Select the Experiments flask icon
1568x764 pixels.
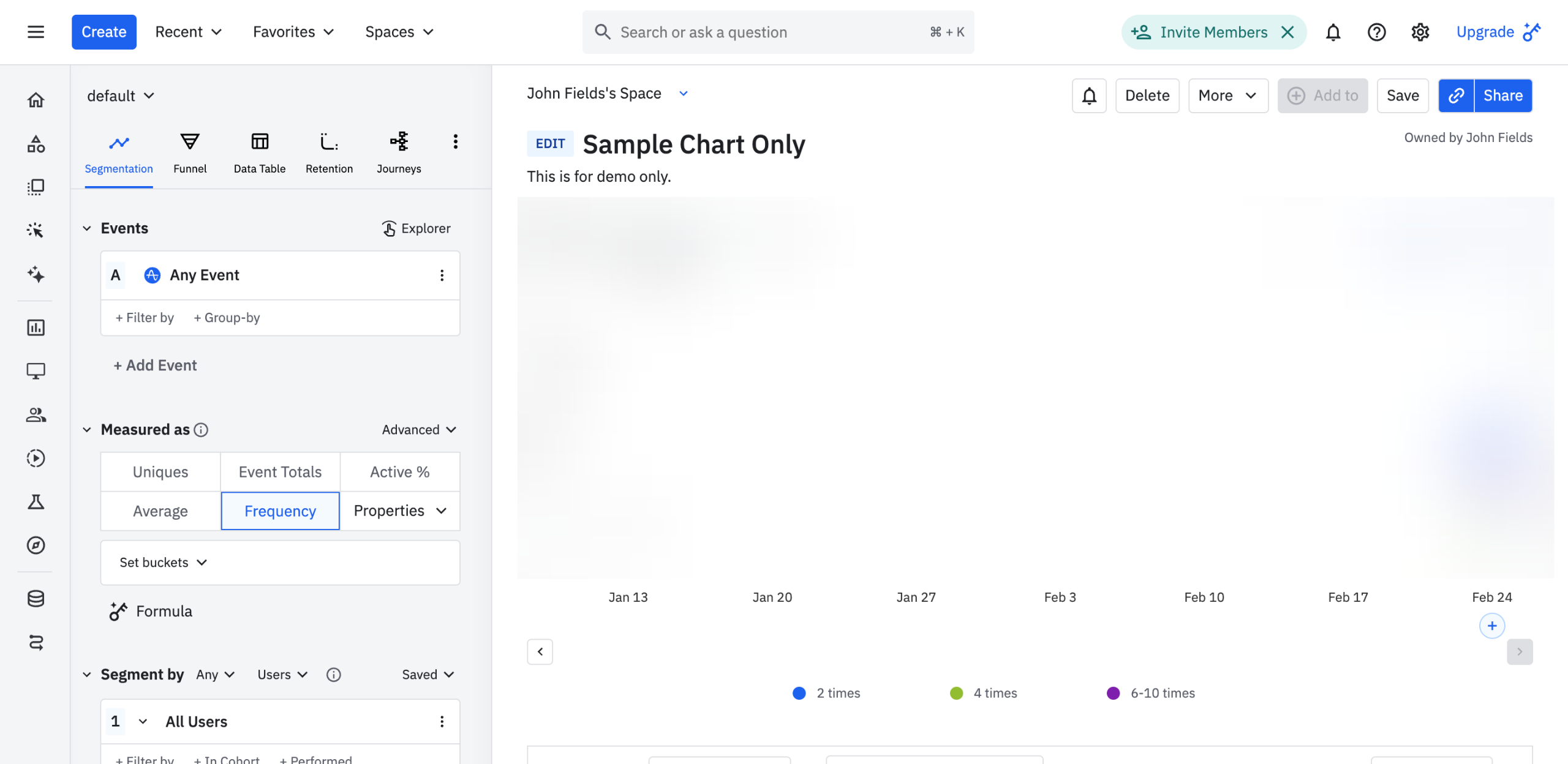(36, 501)
